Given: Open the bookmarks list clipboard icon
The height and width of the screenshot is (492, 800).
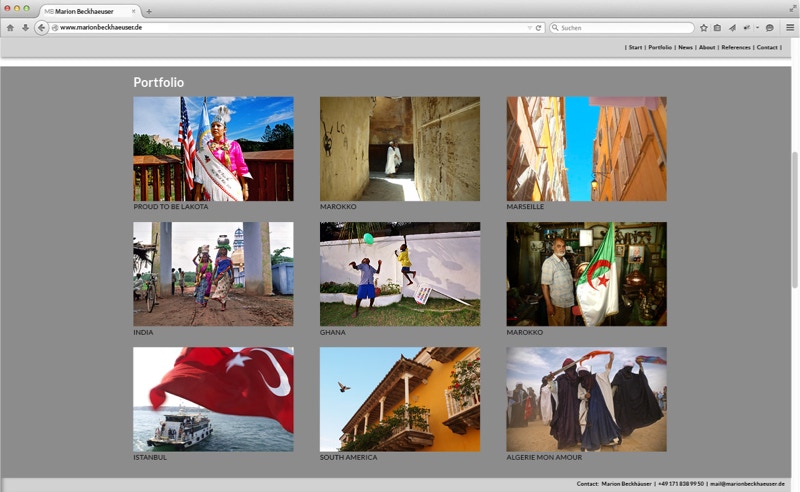Looking at the screenshot, I should pos(717,28).
